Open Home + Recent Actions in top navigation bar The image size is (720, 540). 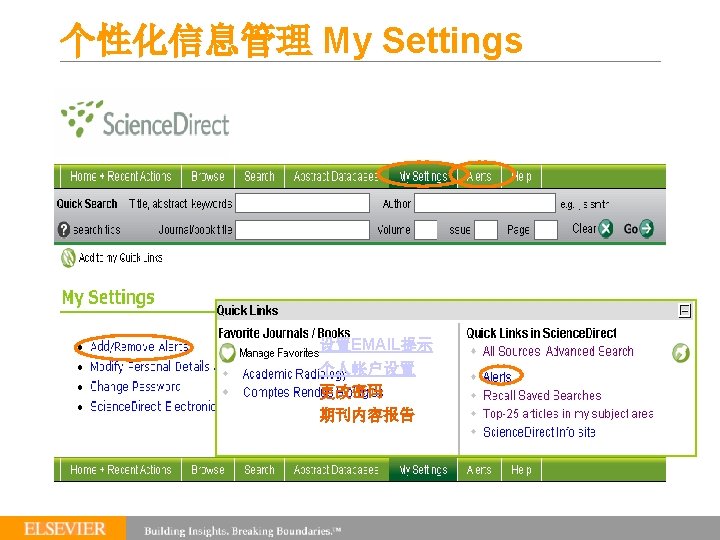click(x=121, y=176)
